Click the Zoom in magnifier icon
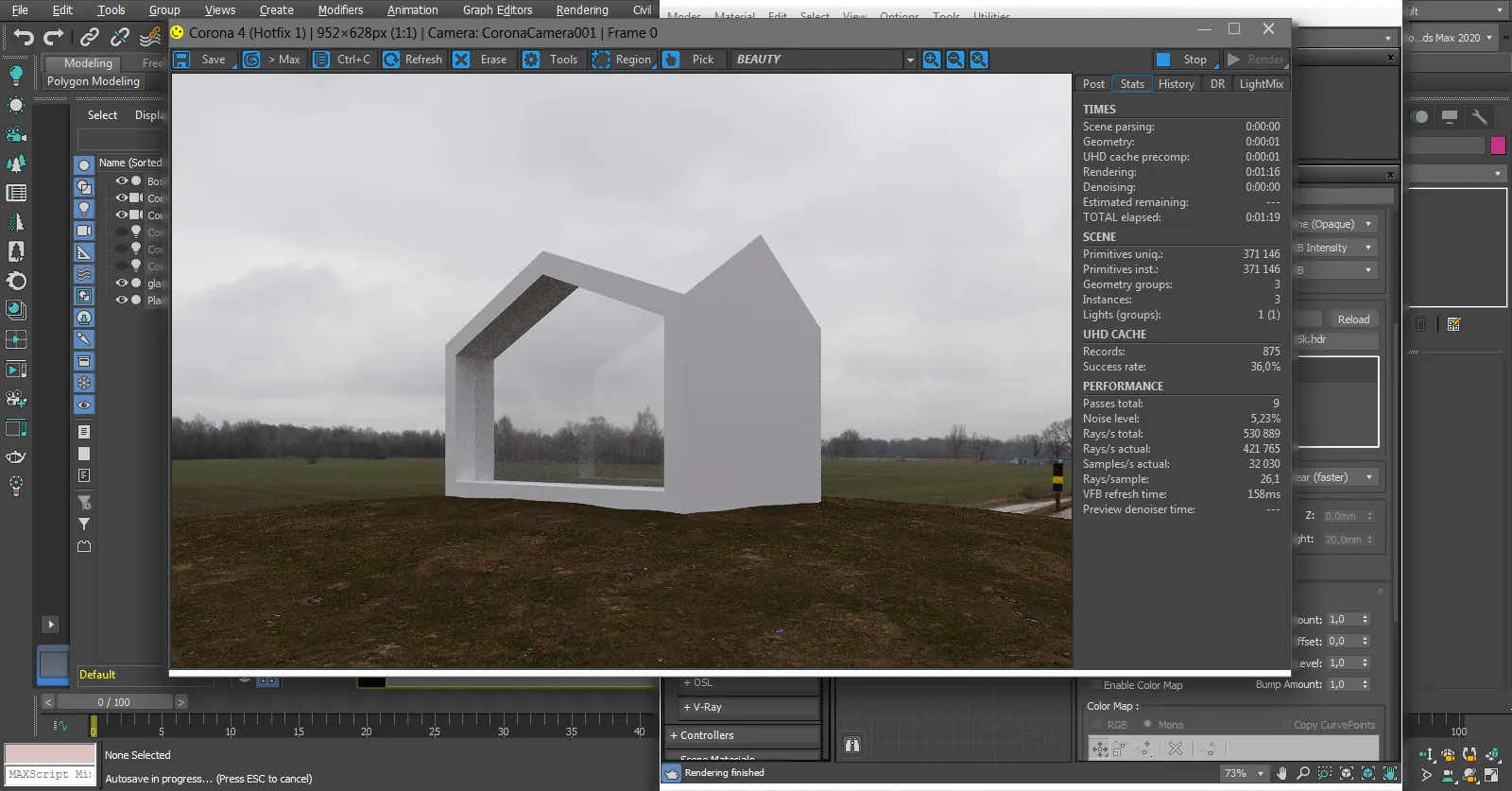1512x791 pixels. (x=932, y=60)
